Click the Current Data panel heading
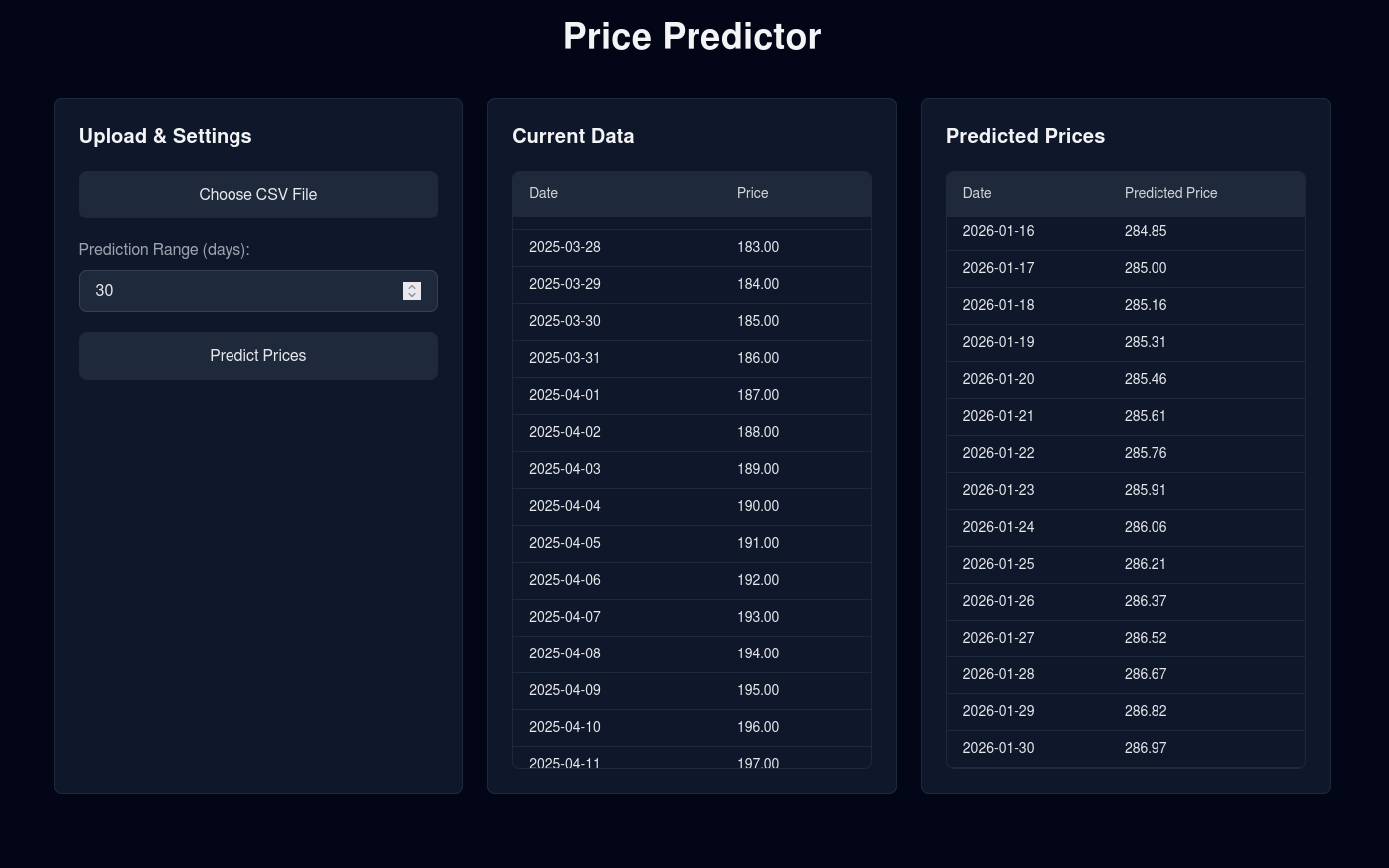The width and height of the screenshot is (1389, 868). click(x=573, y=136)
